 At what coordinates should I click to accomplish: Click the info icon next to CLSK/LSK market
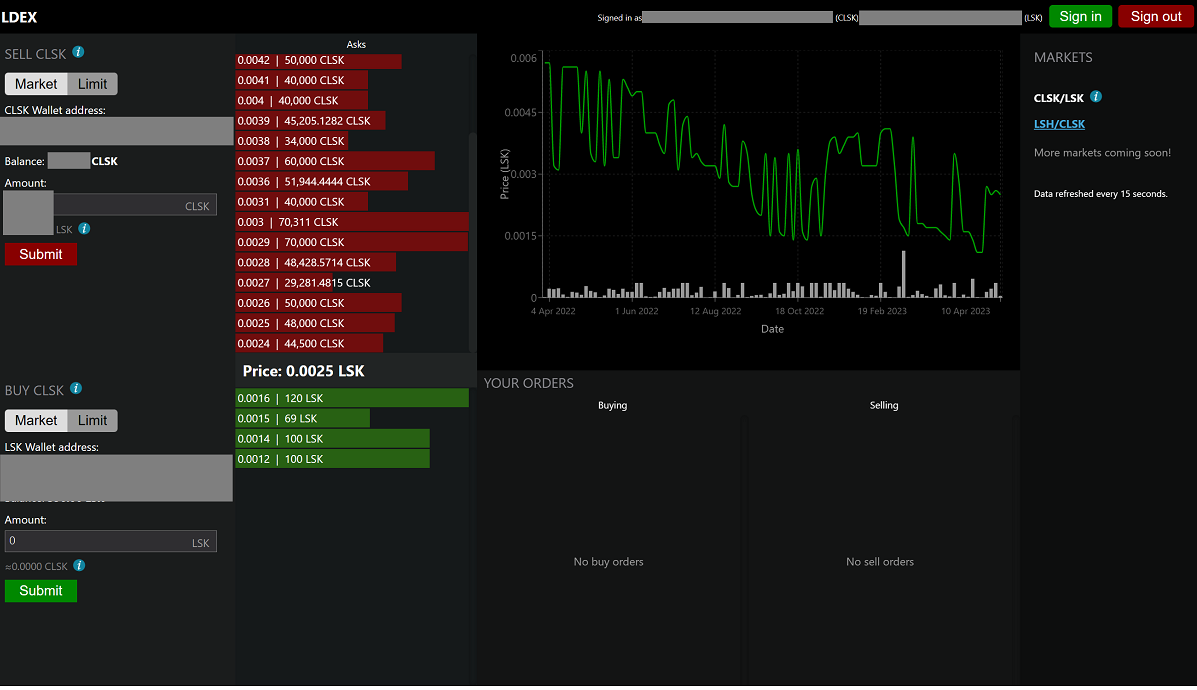(1096, 97)
